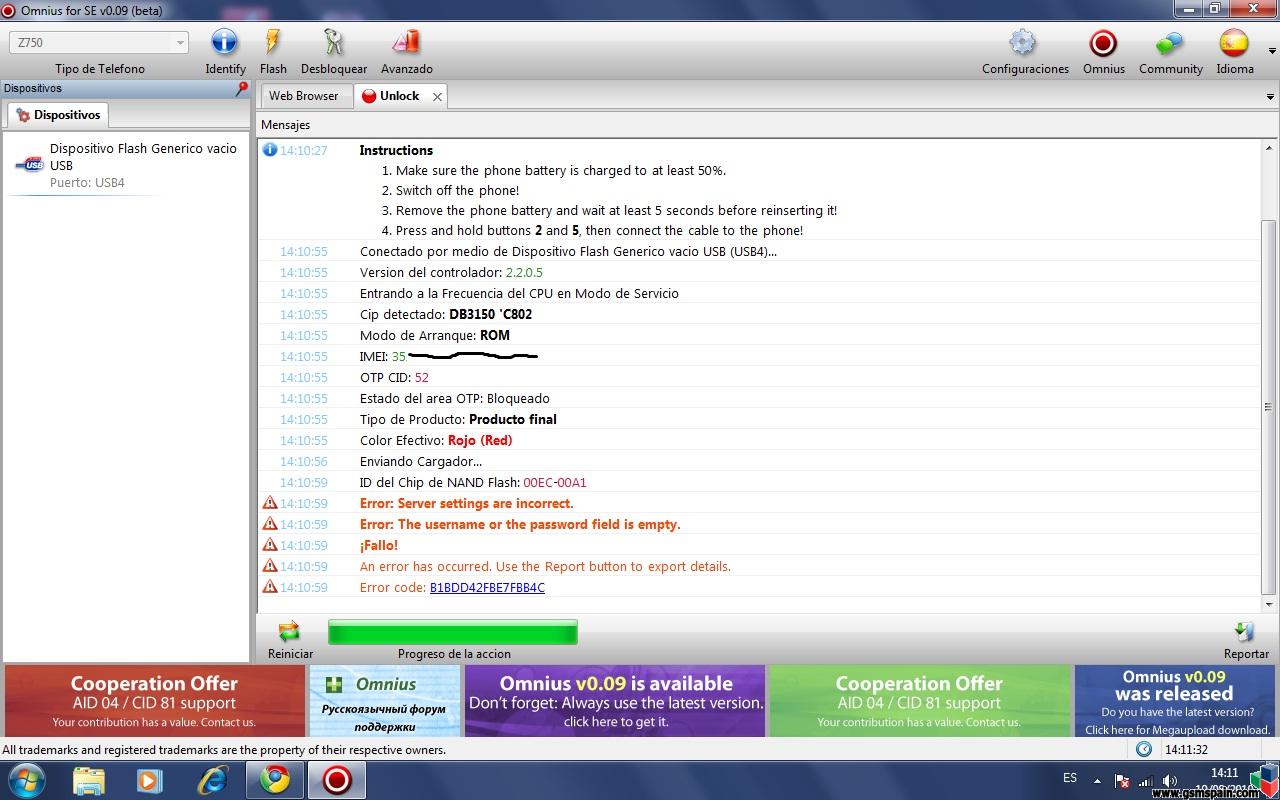The image size is (1280, 800).
Task: Open the tab list dropdown arrow
Action: (1271, 97)
